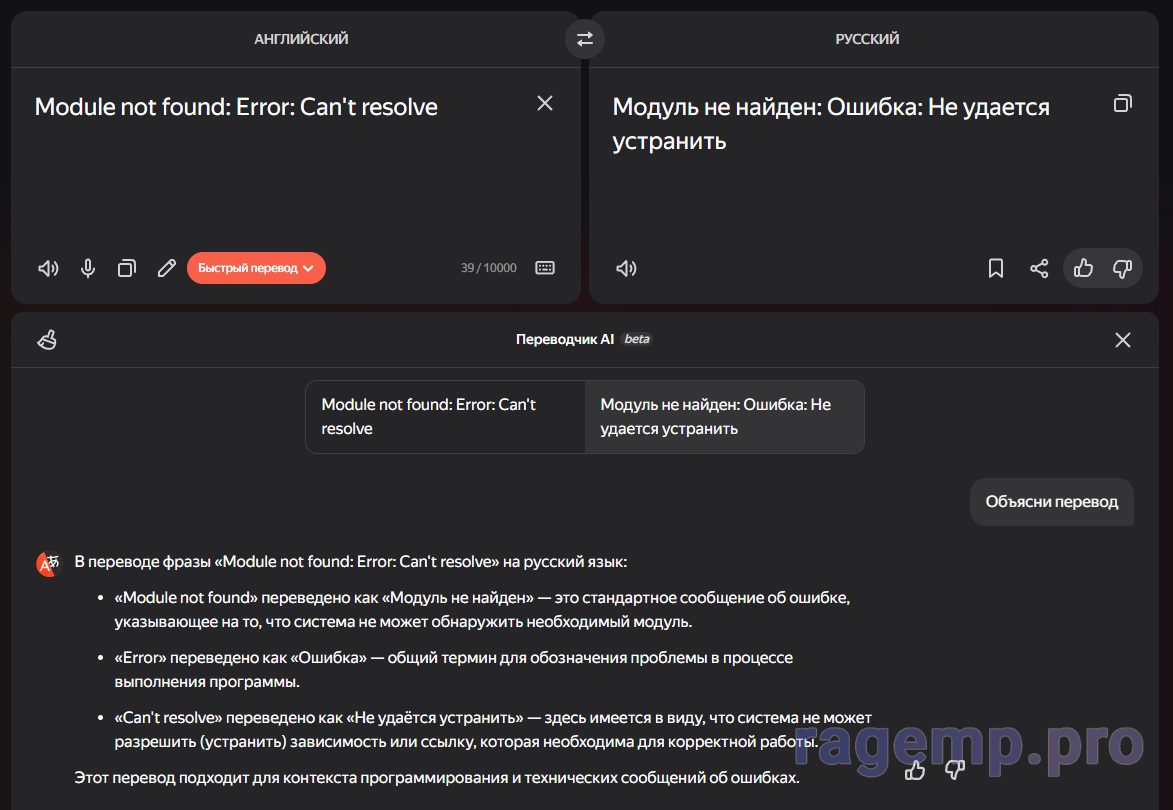Expand the Быстрый перевод mode dropdown

(256, 268)
